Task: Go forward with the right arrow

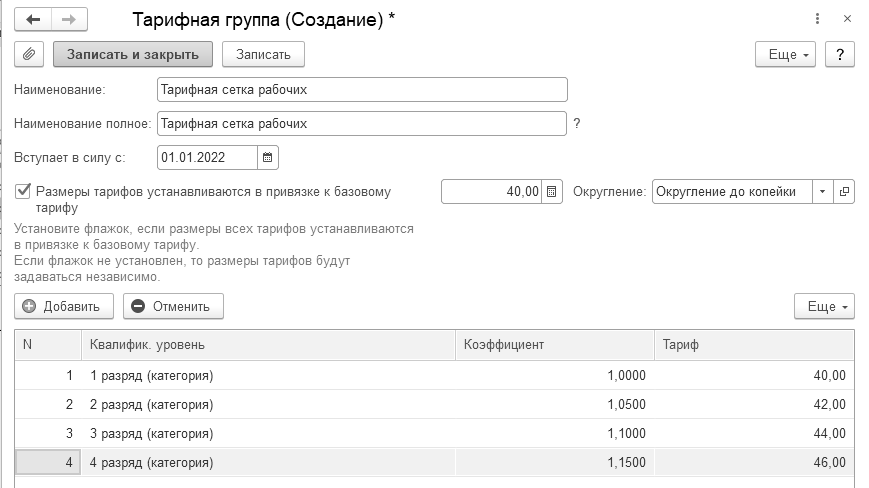Action: pos(68,19)
